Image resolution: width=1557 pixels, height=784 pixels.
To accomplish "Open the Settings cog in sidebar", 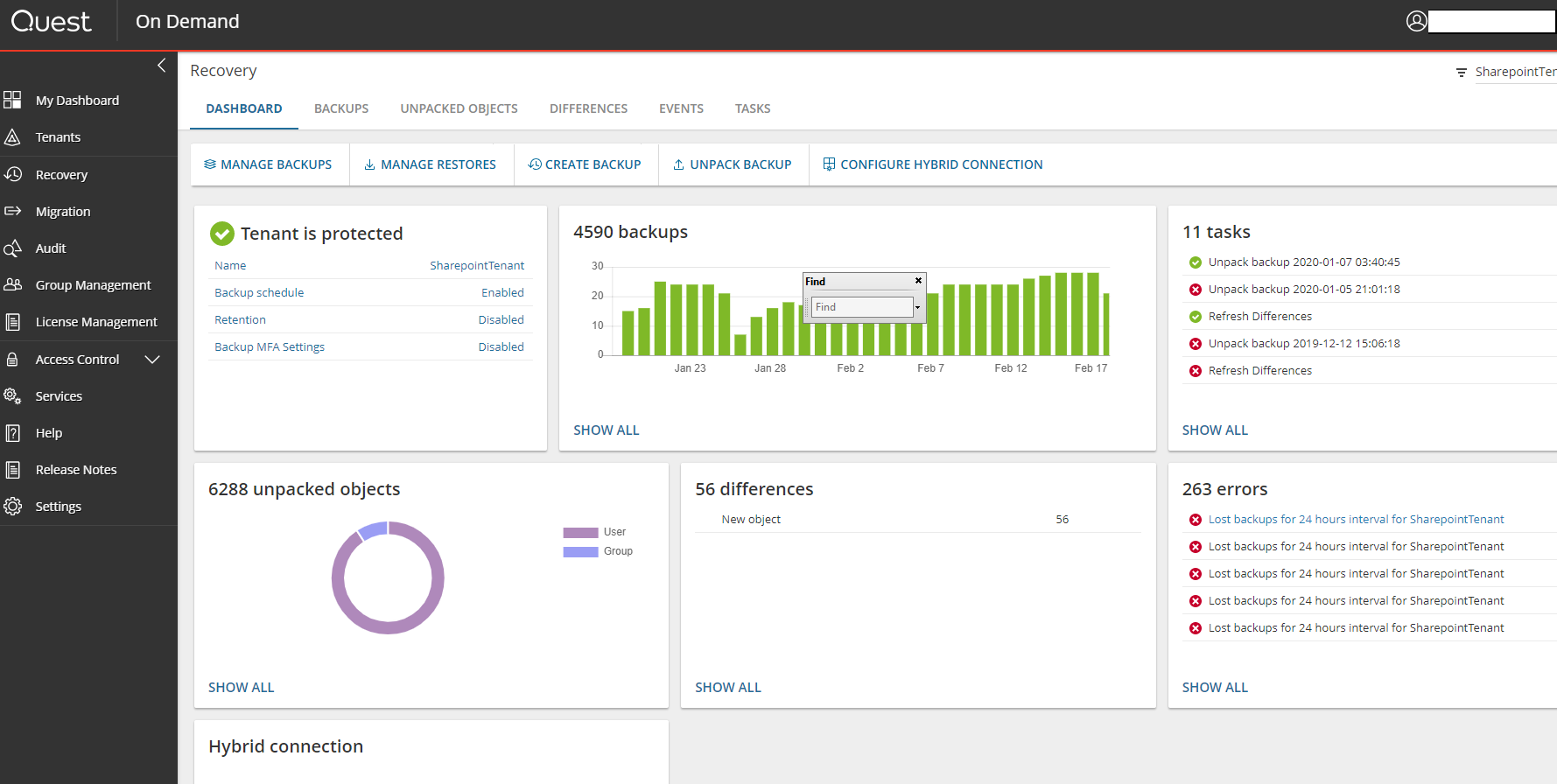I will pyautogui.click(x=12, y=507).
